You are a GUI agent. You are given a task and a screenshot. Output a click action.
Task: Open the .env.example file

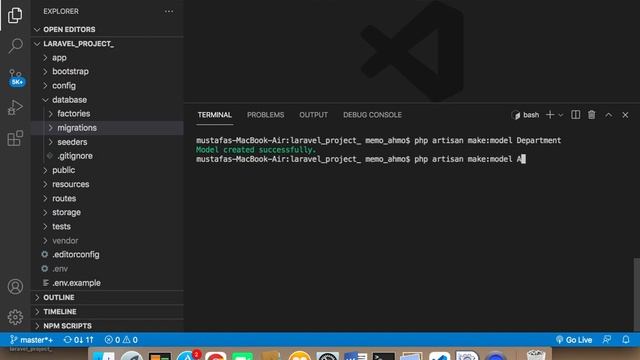[x=108, y=283]
